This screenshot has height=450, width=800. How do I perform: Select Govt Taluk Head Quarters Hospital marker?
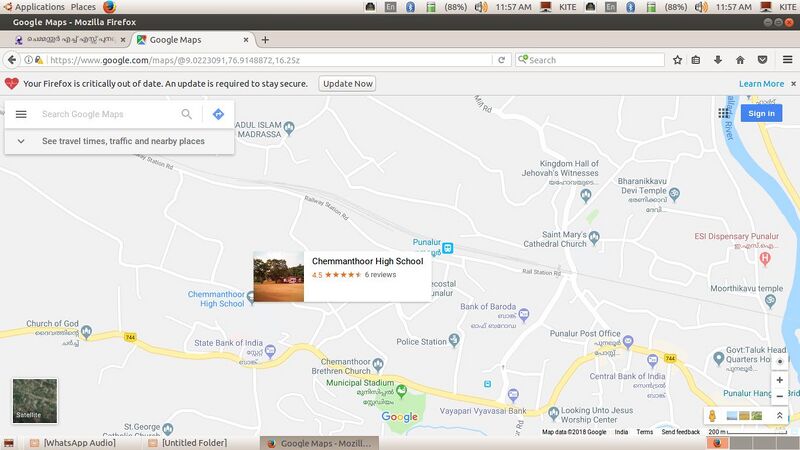pyautogui.click(x=719, y=358)
